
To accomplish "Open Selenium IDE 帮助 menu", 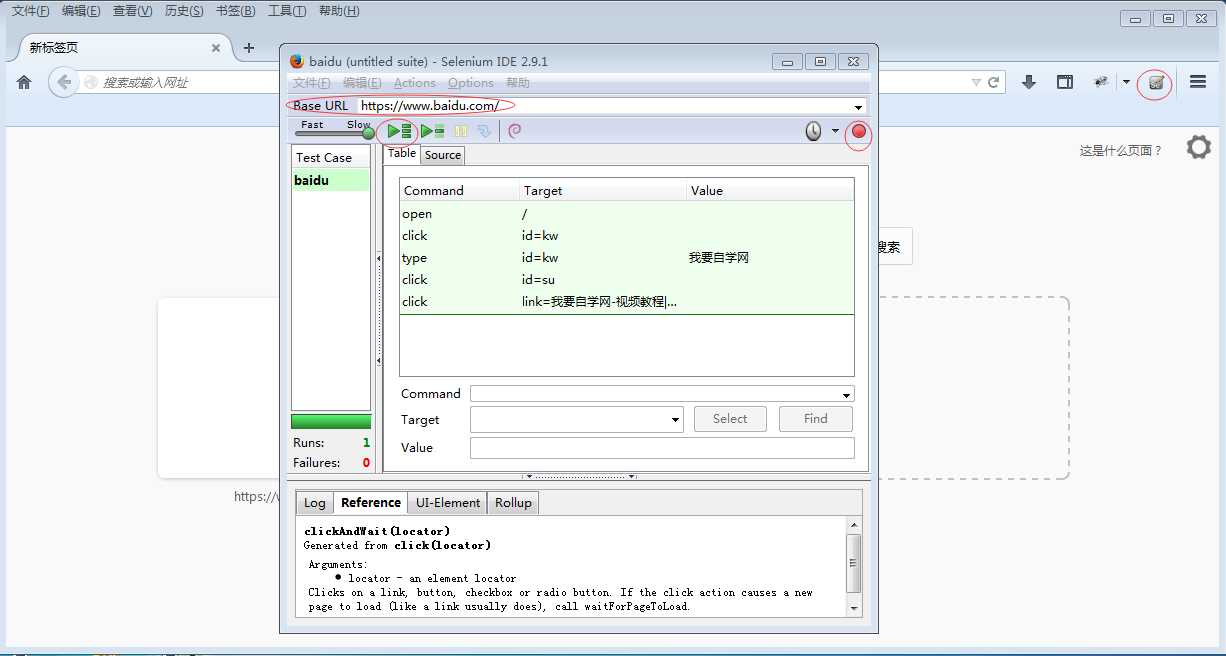I will point(517,83).
